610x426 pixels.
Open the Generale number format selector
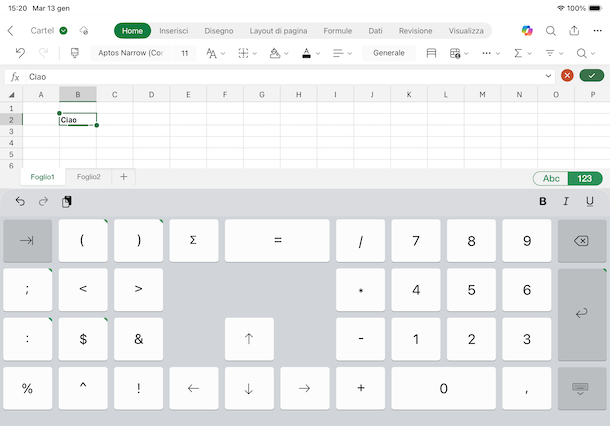click(x=389, y=53)
